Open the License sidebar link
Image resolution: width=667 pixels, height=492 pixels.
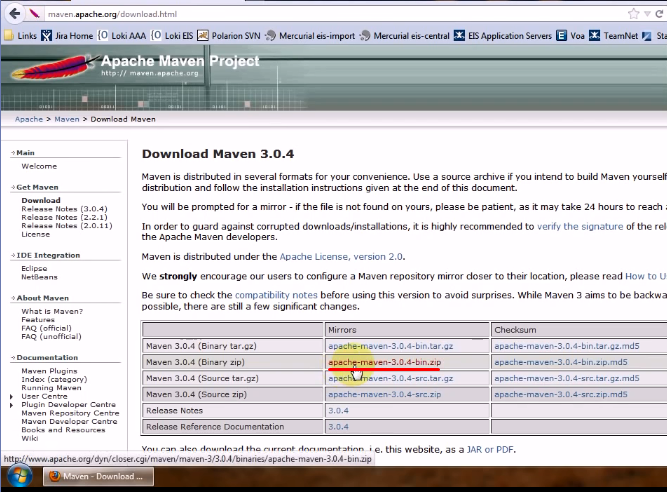pyautogui.click(x=36, y=234)
